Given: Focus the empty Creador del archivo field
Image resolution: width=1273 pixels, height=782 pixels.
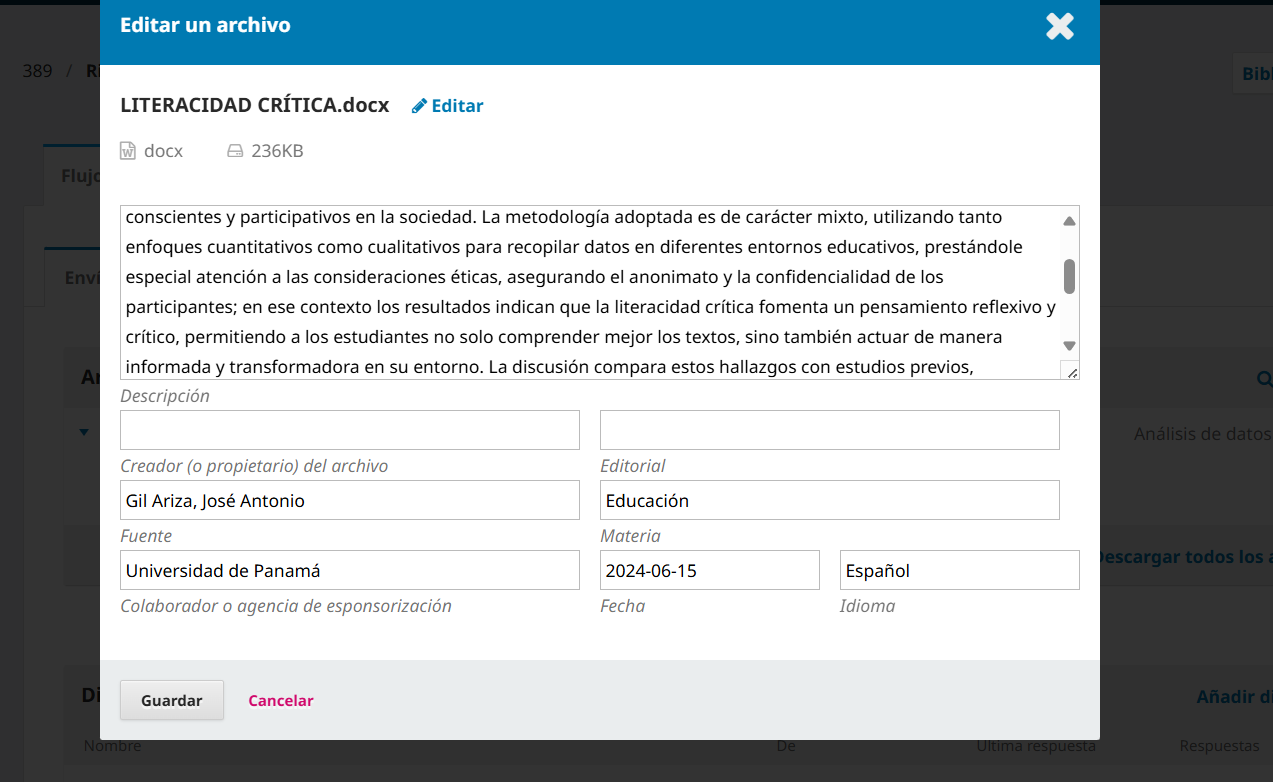Looking at the screenshot, I should (350, 430).
